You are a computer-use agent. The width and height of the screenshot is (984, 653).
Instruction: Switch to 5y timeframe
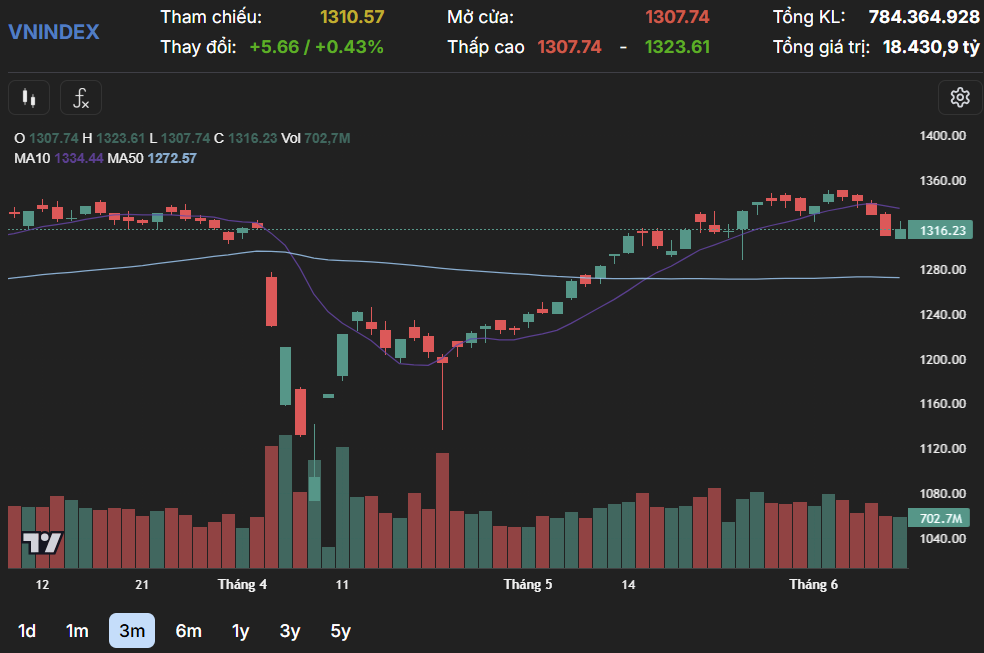point(341,631)
